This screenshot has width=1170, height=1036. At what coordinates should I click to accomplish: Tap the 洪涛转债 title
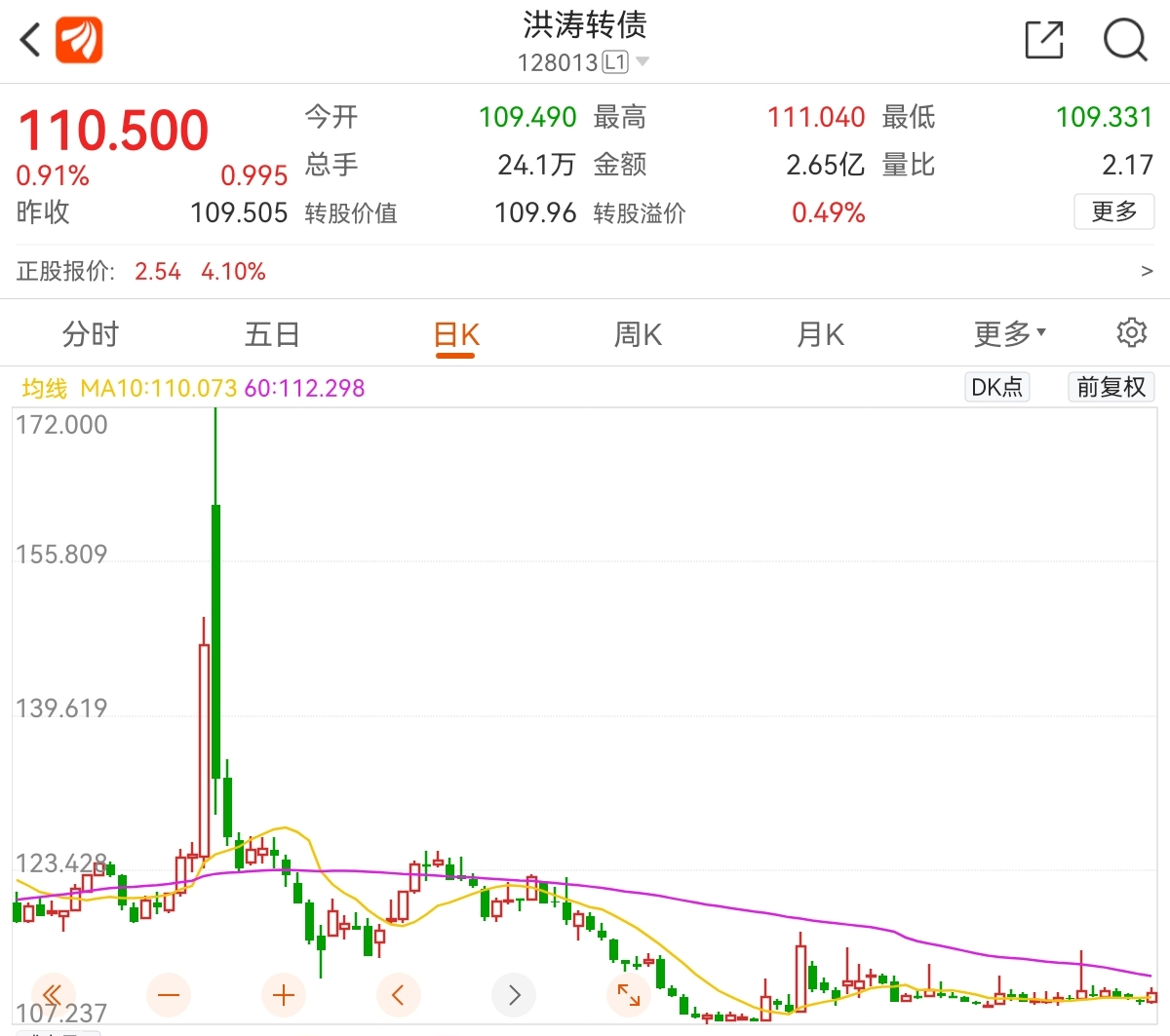[584, 24]
